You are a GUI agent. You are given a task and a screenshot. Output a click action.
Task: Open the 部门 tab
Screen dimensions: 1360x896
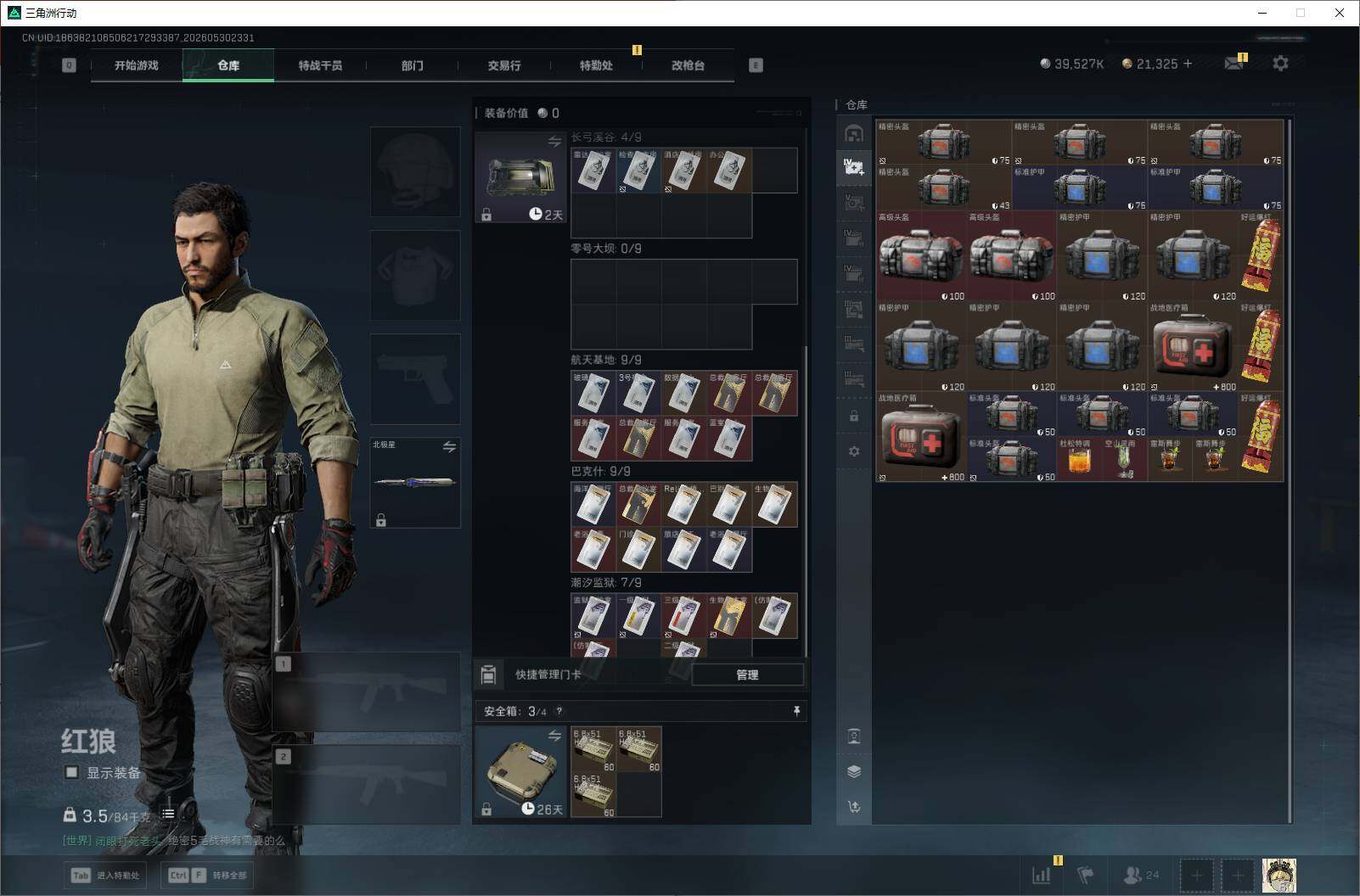tap(413, 65)
